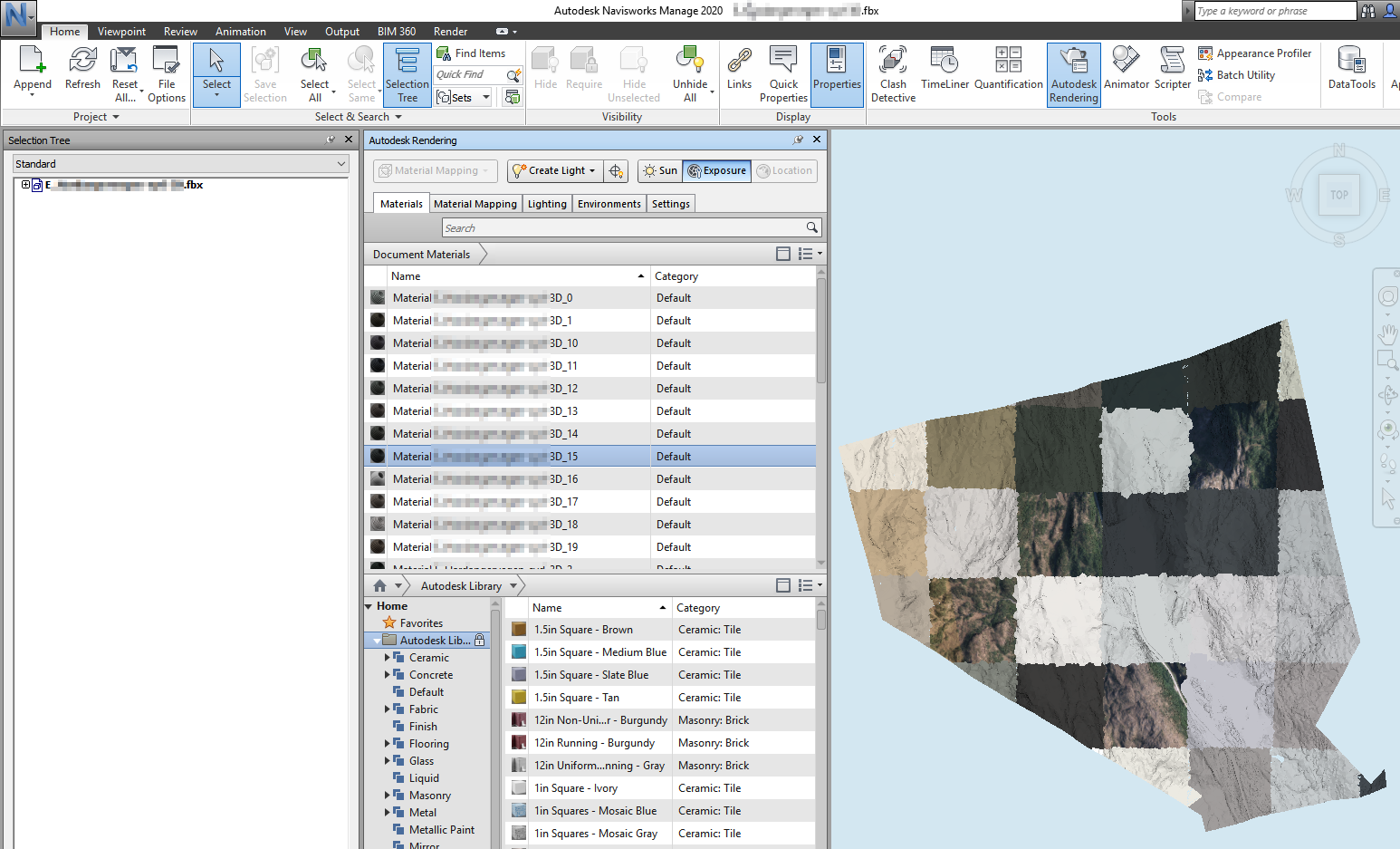Select the 1.5in Square - Tan swatch
The height and width of the screenshot is (849, 1400).
(x=519, y=698)
